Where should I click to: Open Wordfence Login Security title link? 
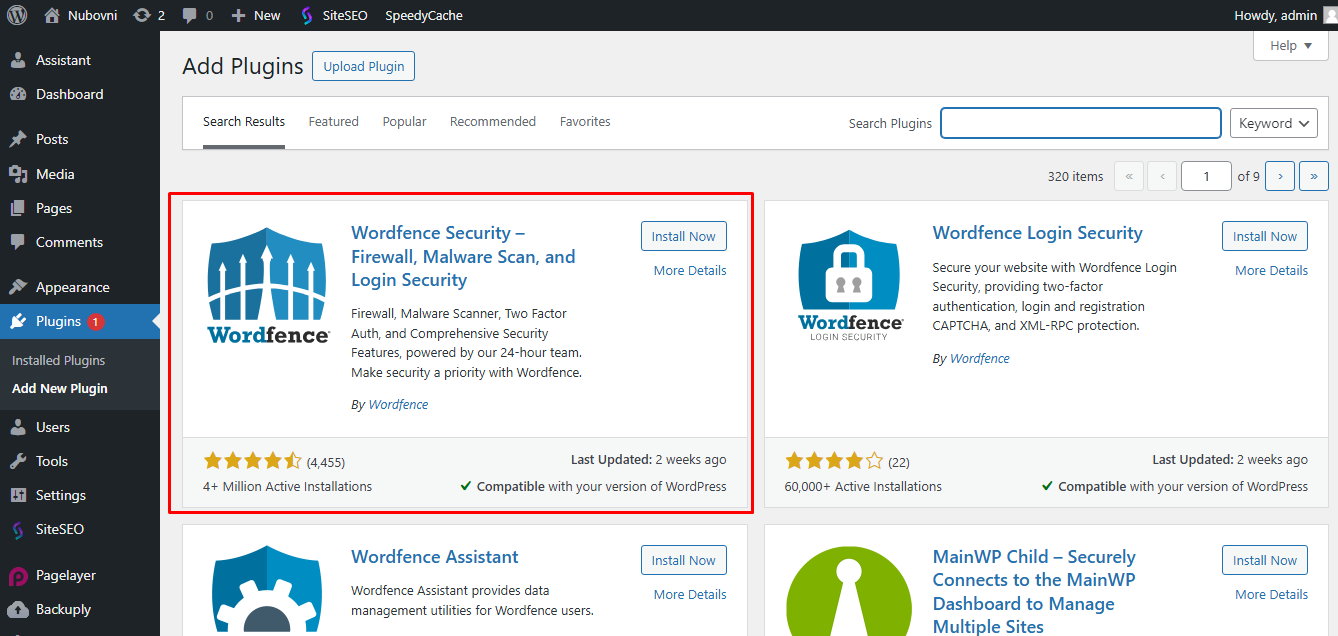[x=1037, y=233]
